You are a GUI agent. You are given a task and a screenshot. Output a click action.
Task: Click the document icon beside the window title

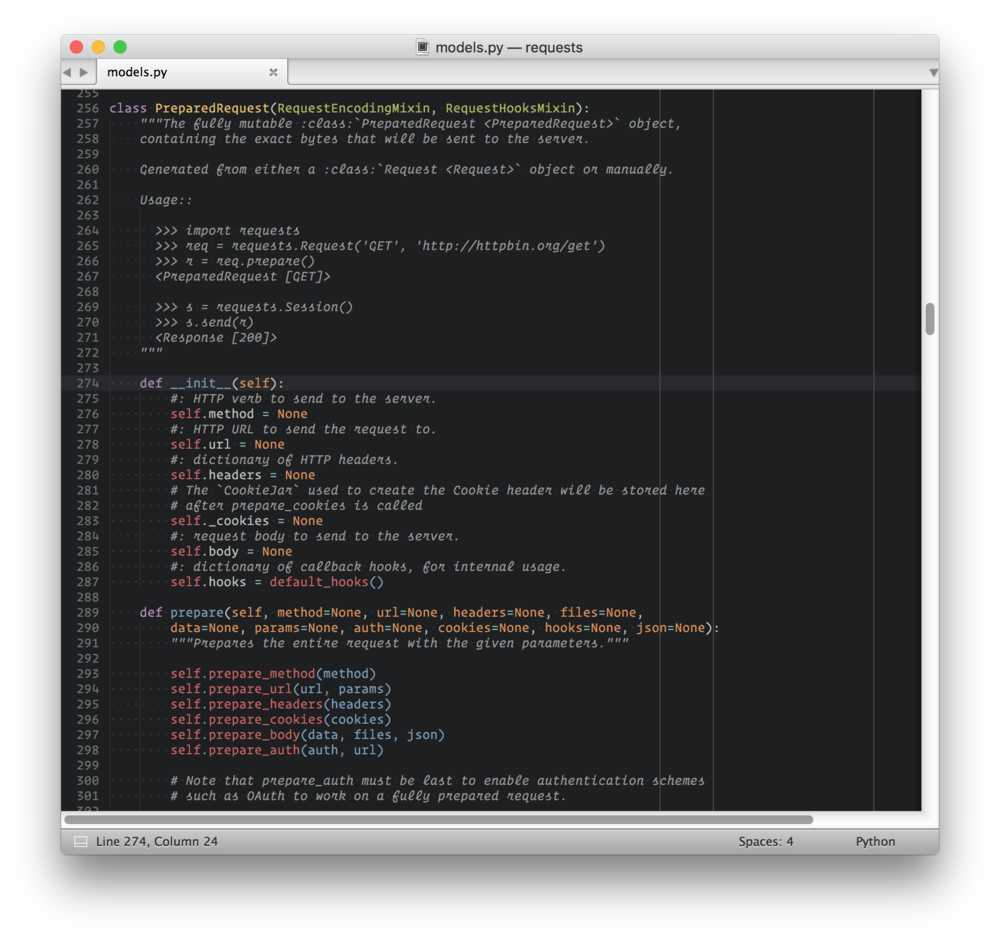(x=423, y=47)
